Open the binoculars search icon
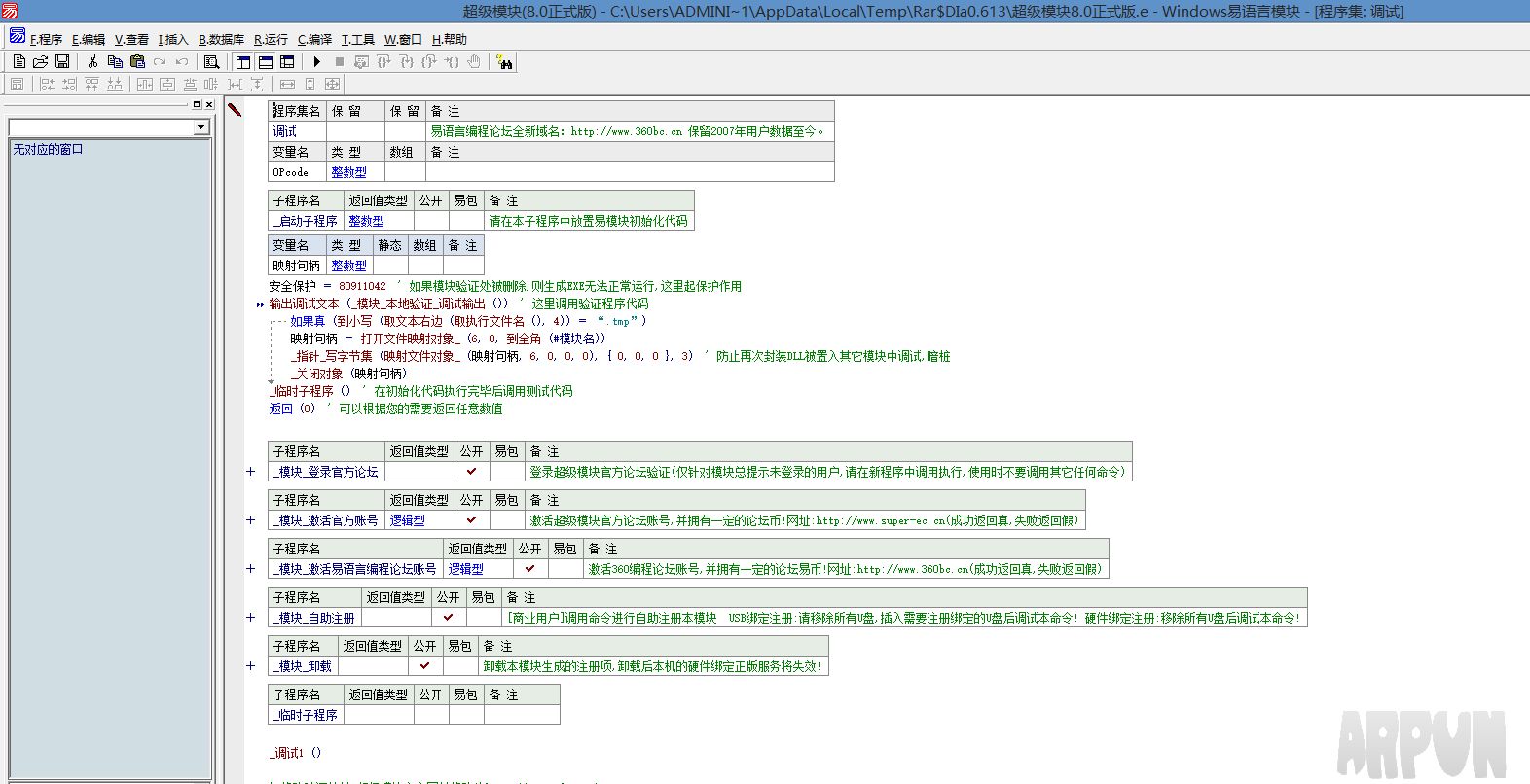The width and height of the screenshot is (1530, 784). 503,62
